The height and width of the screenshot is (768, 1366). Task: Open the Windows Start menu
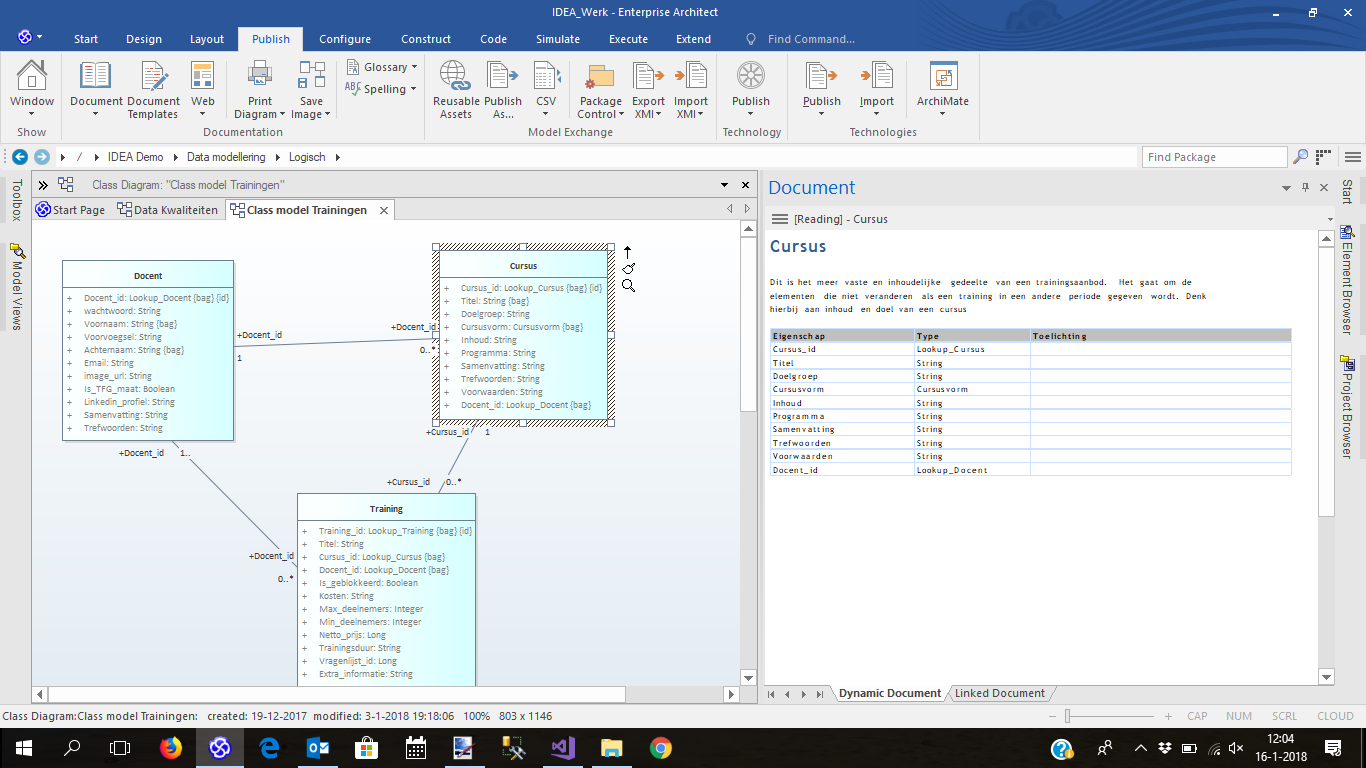click(23, 748)
